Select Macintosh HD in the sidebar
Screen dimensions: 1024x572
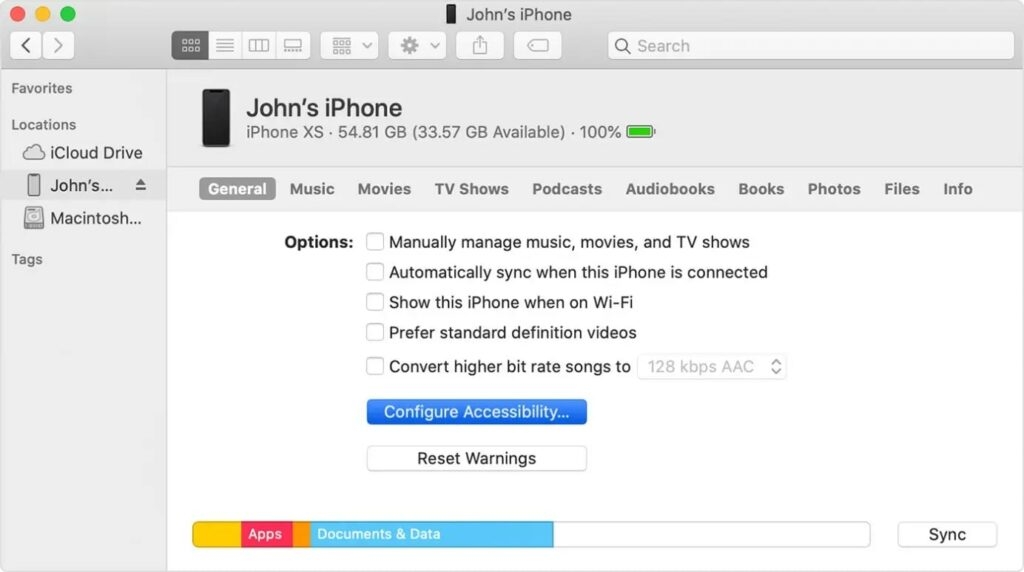[x=83, y=218]
